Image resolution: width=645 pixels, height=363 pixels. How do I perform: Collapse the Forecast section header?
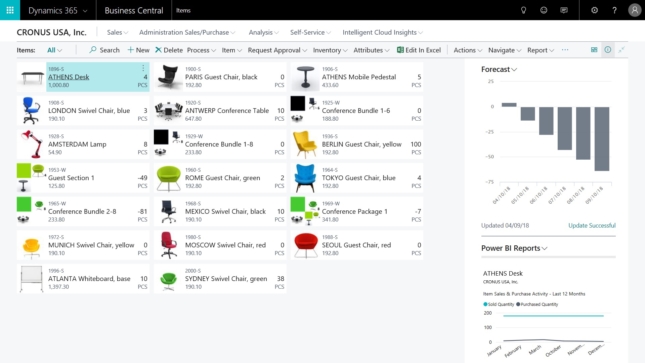pyautogui.click(x=499, y=69)
